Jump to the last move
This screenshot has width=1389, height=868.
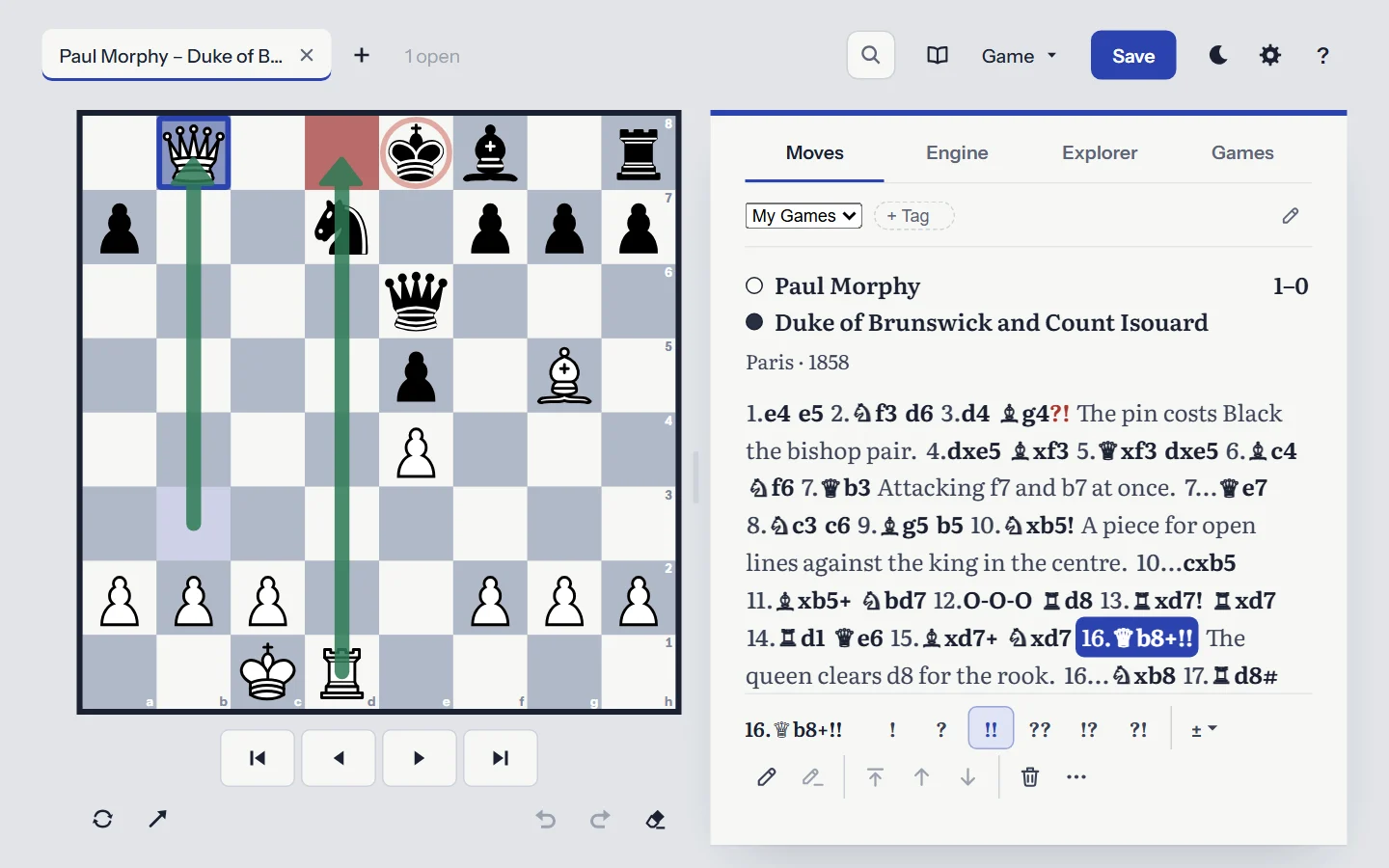point(501,758)
